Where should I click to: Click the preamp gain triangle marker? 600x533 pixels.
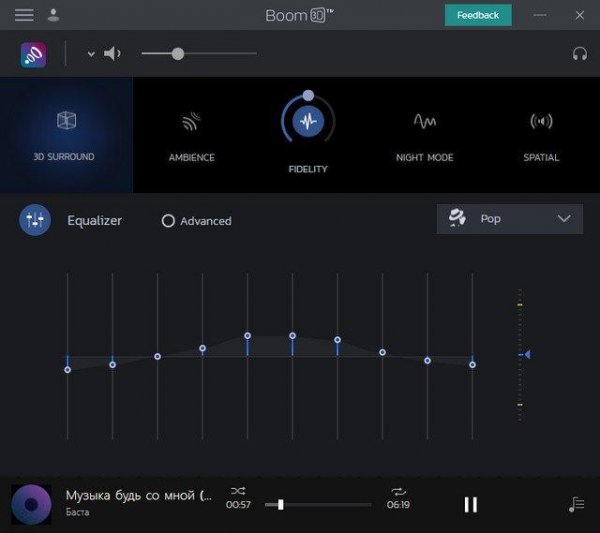pos(528,354)
